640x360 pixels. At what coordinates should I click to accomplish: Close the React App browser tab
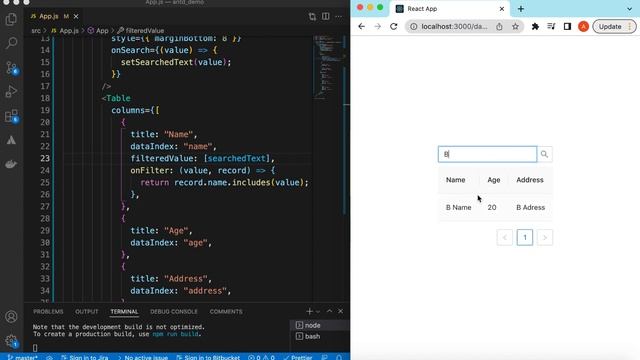502,9
